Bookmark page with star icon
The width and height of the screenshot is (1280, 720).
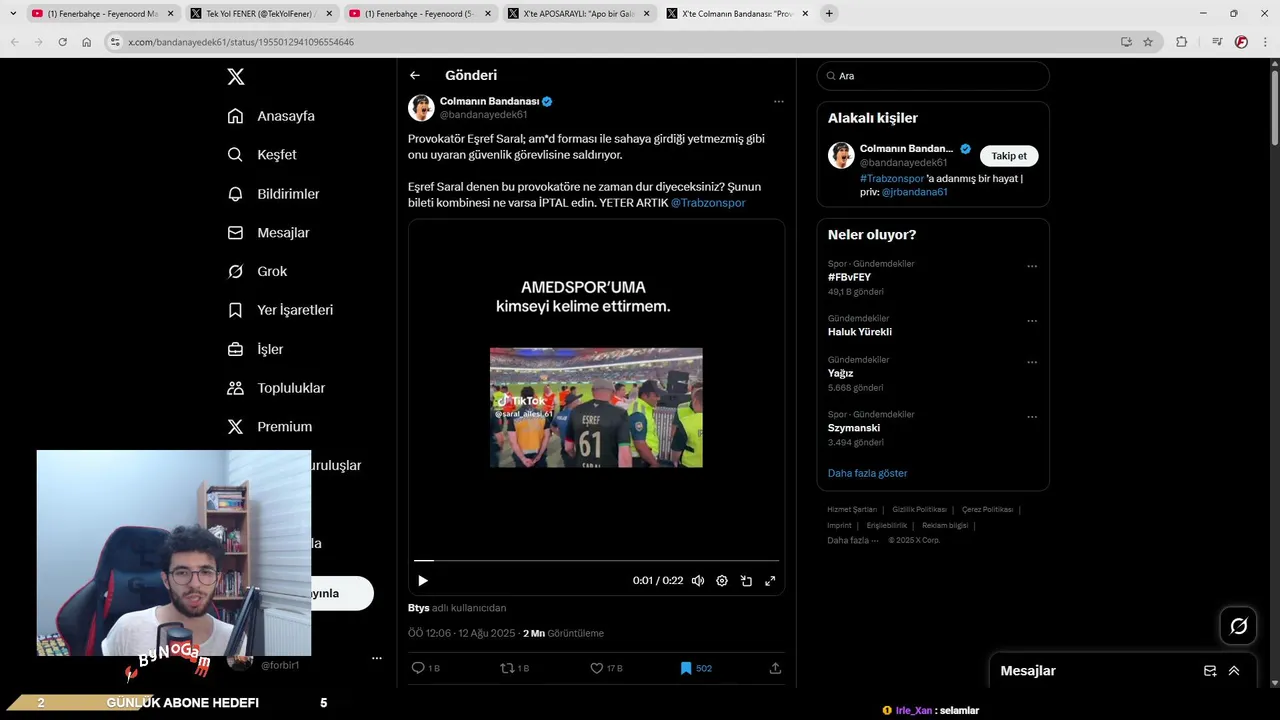(1148, 42)
